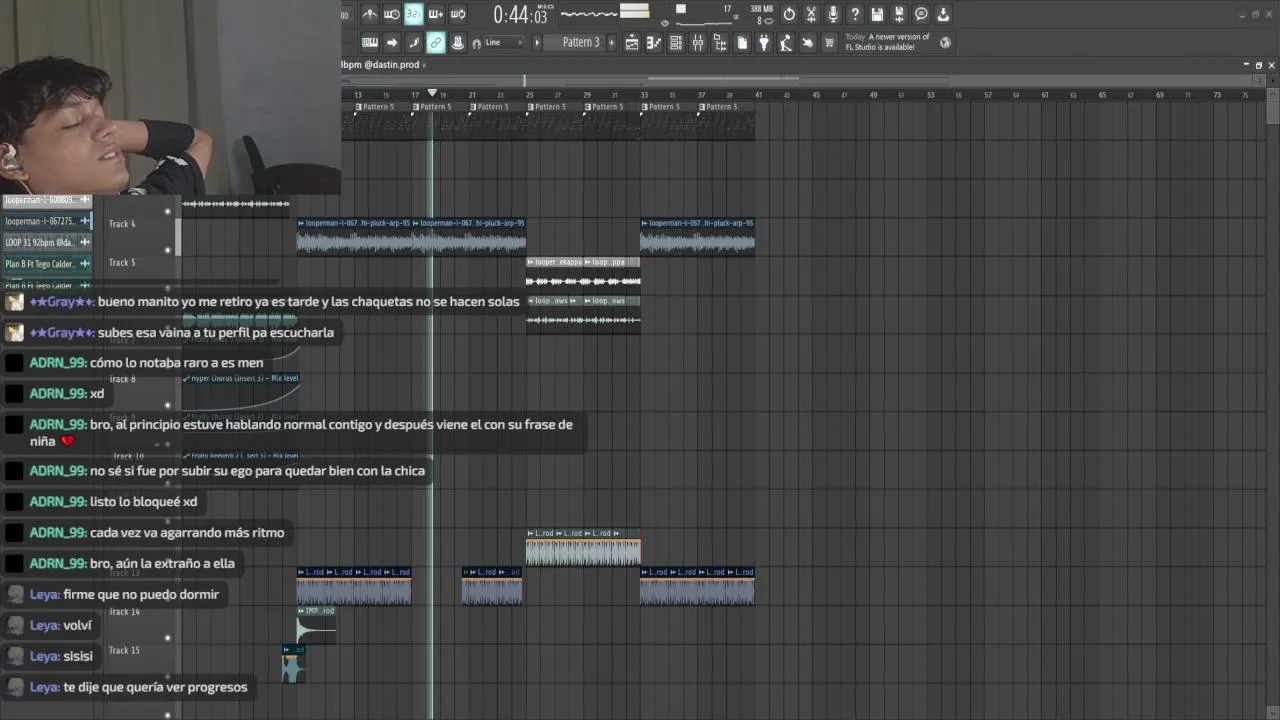Toggle blend recording overdub button
Screen dimensions: 1280x720
435,14
